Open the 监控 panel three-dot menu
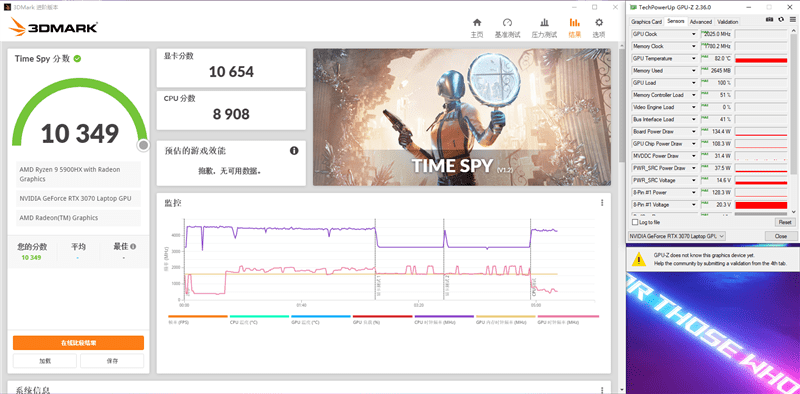The image size is (800, 394). coord(602,203)
